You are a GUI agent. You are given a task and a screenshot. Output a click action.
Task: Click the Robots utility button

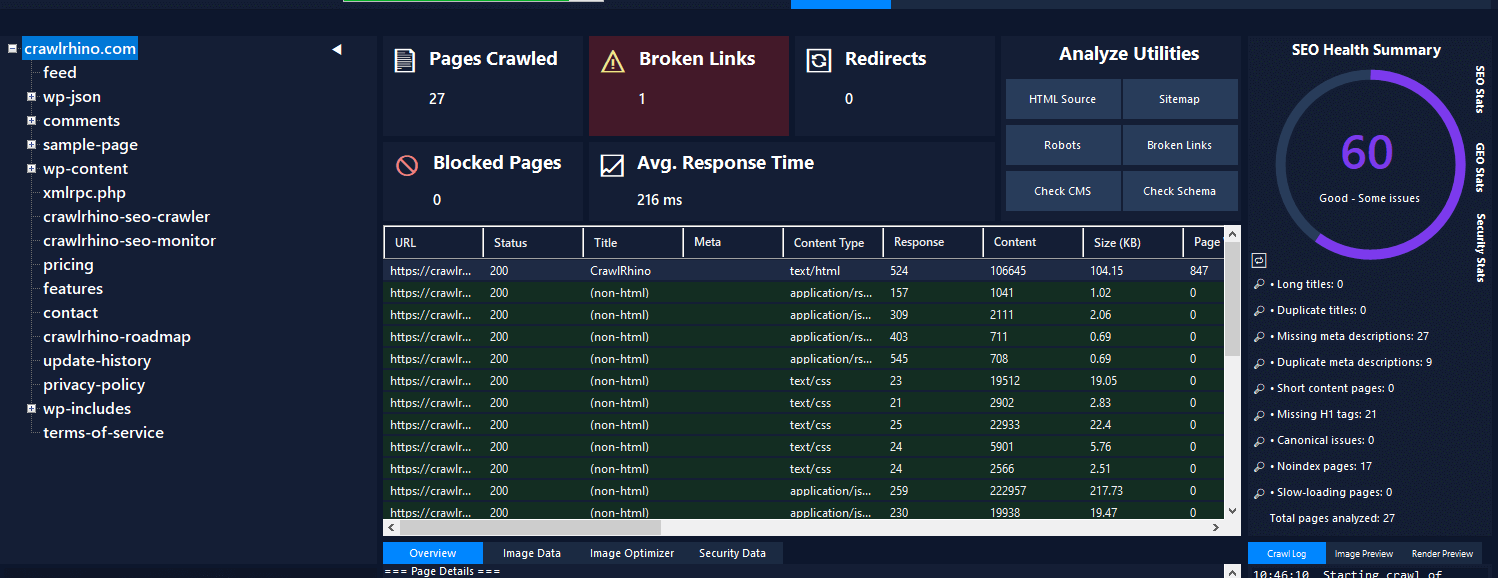(1063, 145)
